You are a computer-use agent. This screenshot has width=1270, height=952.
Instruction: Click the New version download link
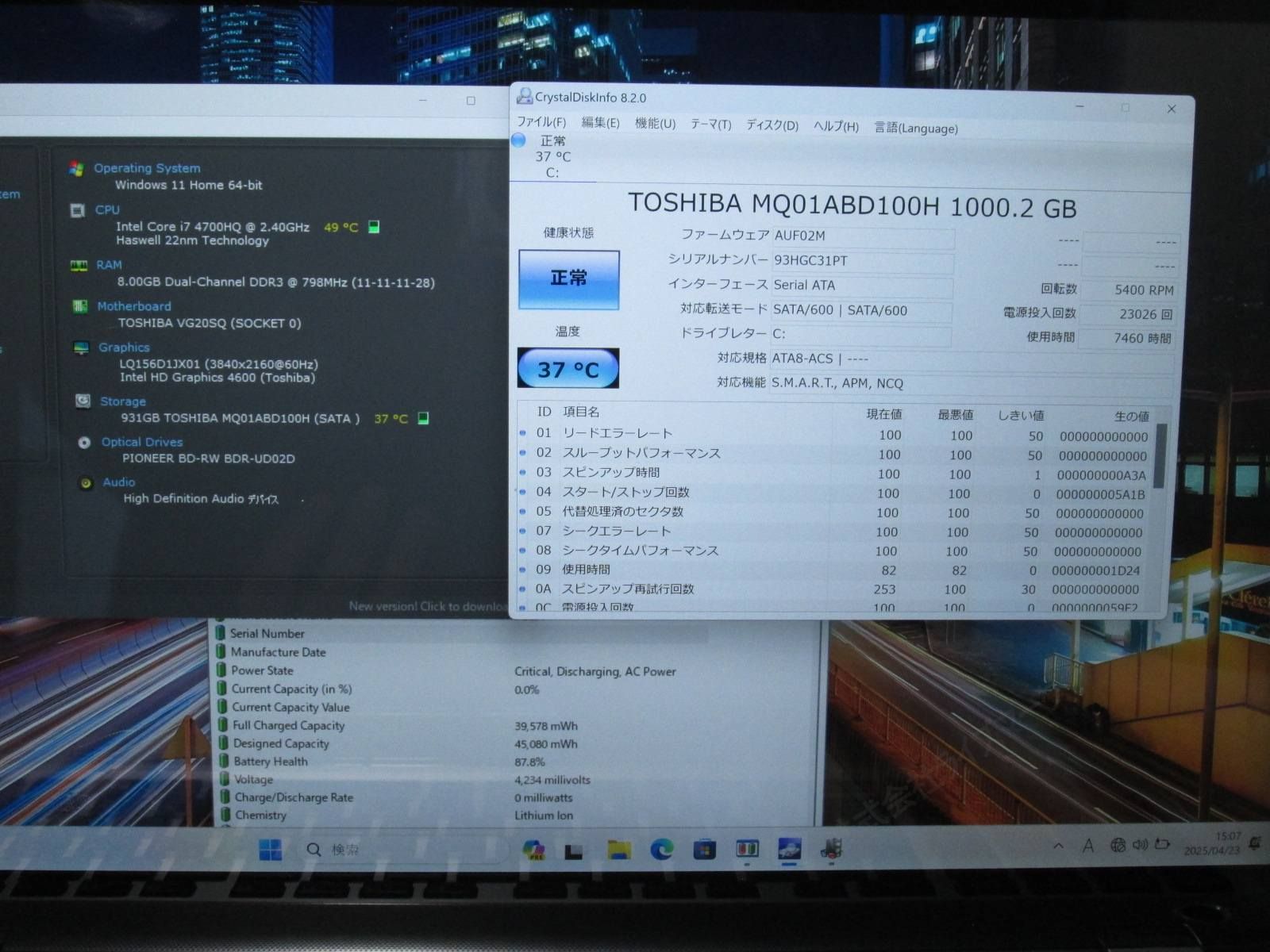click(x=429, y=606)
